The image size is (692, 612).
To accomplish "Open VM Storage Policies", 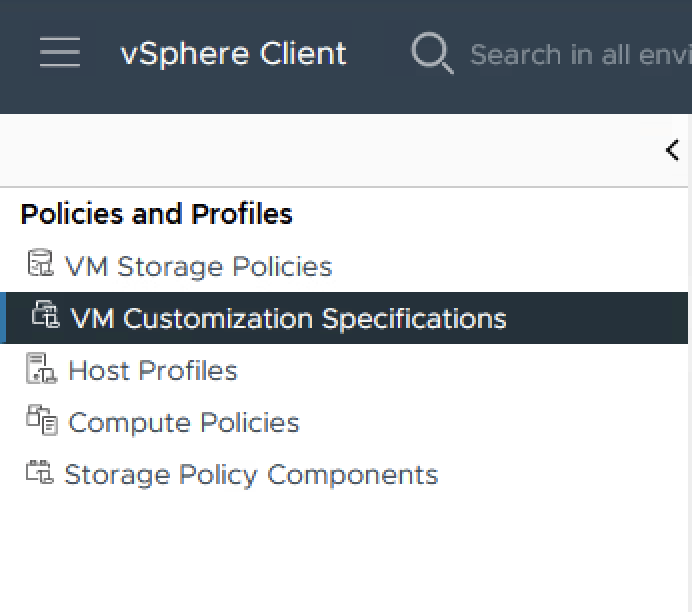I will coord(198,266).
